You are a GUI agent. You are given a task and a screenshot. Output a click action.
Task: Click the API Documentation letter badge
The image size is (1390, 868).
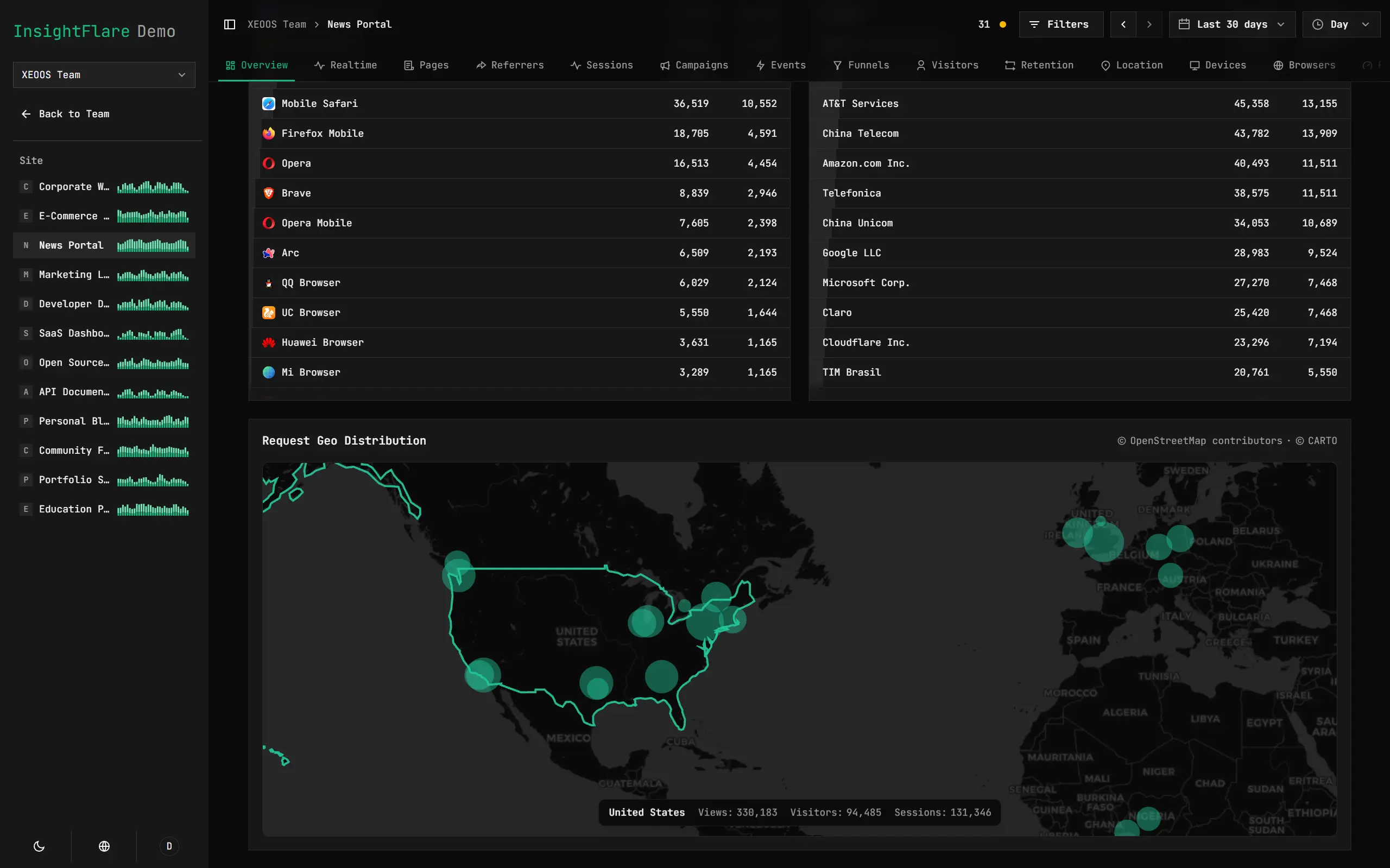pos(26,391)
